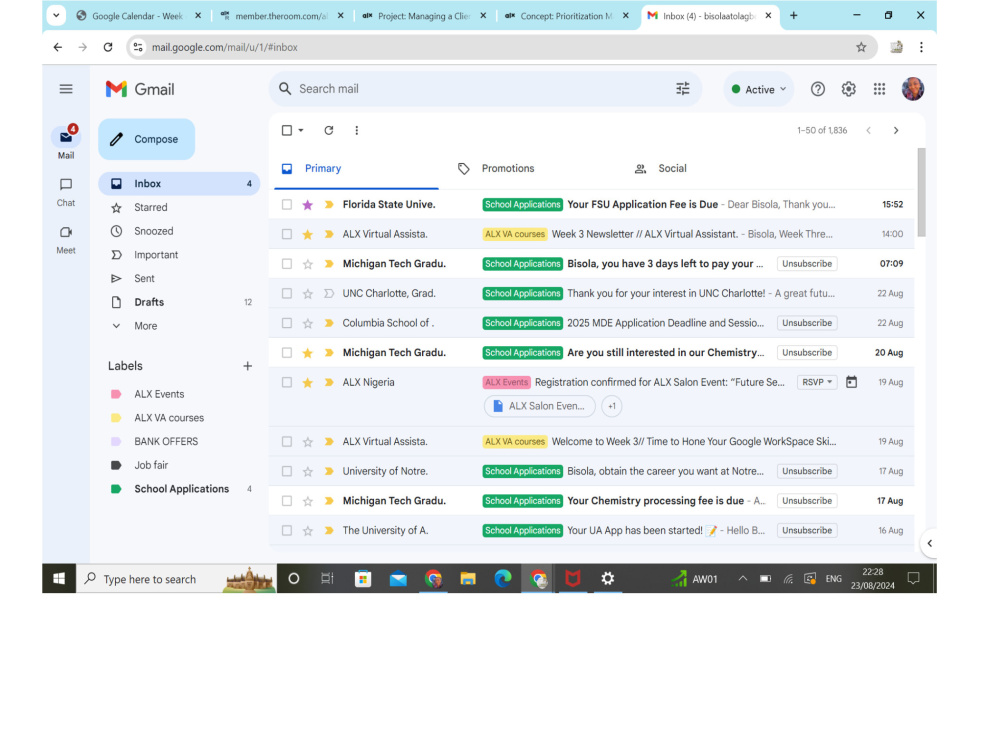Open the Google account profile picture
The height and width of the screenshot is (750, 1000).
click(913, 89)
